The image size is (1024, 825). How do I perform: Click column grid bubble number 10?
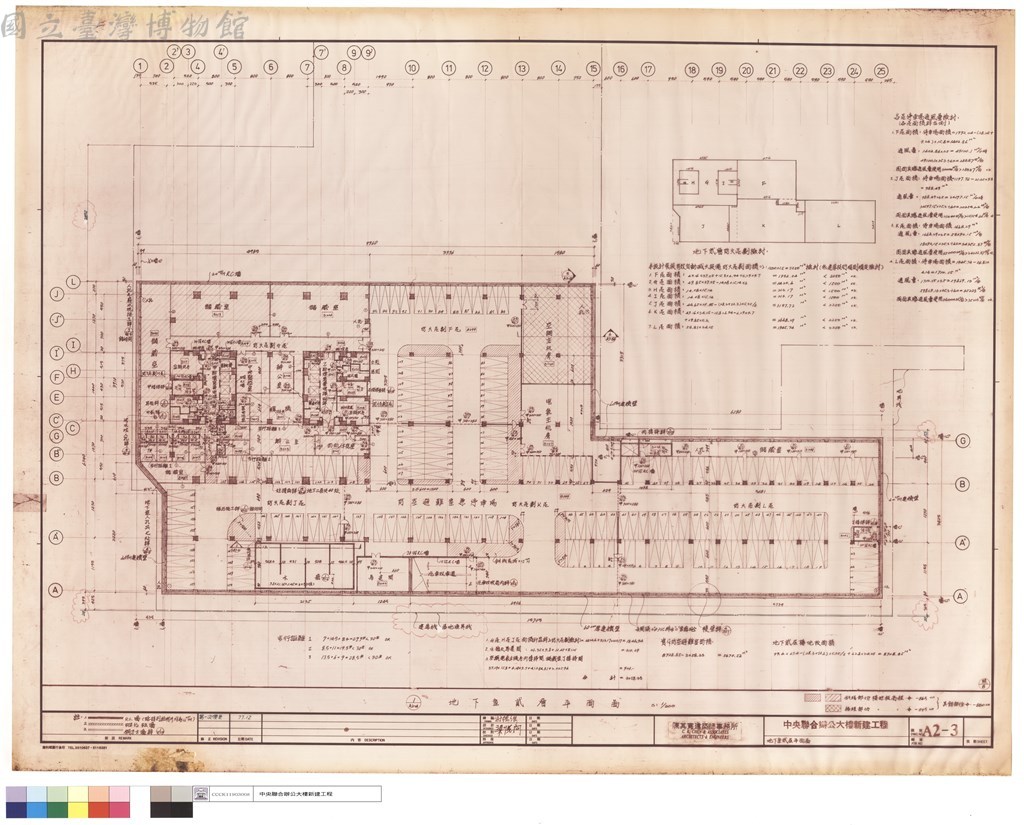(x=411, y=68)
